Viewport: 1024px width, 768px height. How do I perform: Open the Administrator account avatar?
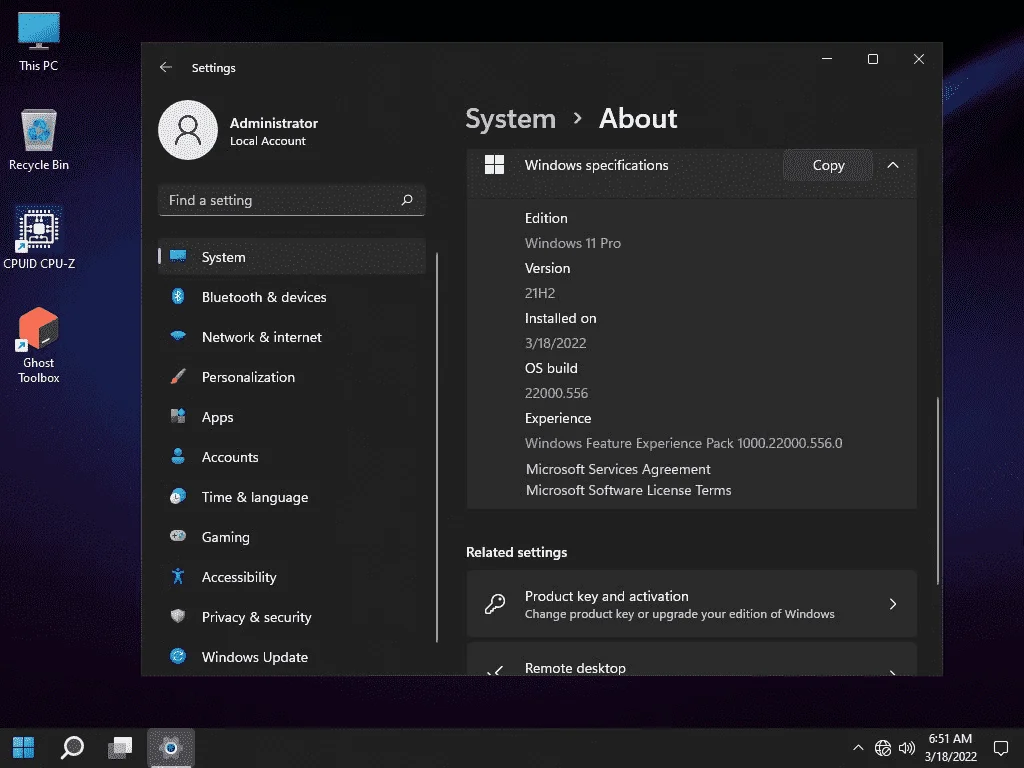(188, 130)
